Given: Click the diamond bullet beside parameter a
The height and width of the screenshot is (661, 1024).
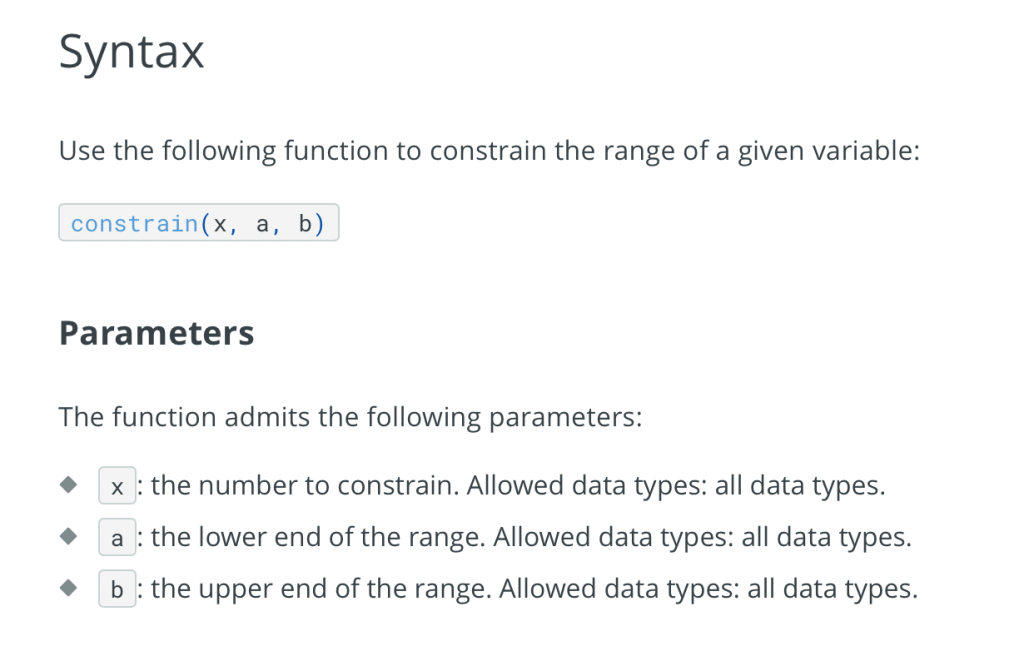Looking at the screenshot, I should point(68,537).
